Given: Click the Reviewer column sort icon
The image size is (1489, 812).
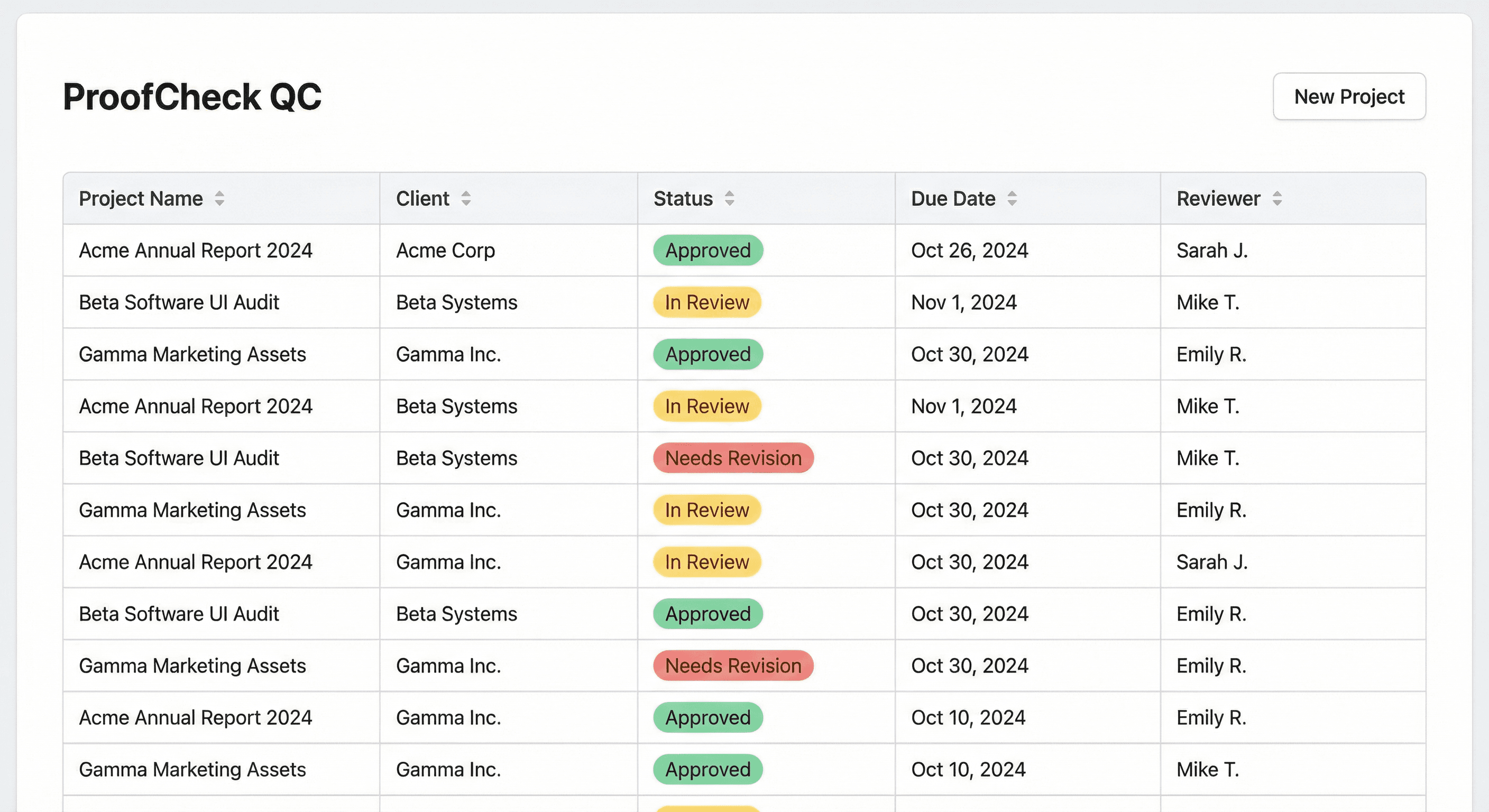Looking at the screenshot, I should [x=1277, y=198].
